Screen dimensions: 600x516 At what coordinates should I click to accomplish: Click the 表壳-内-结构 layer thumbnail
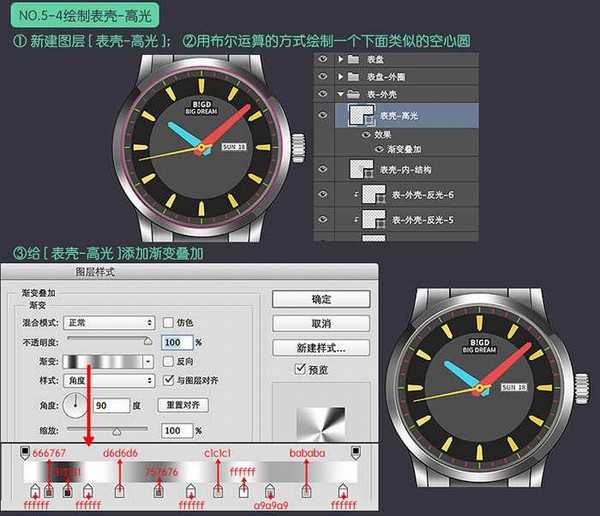click(359, 169)
